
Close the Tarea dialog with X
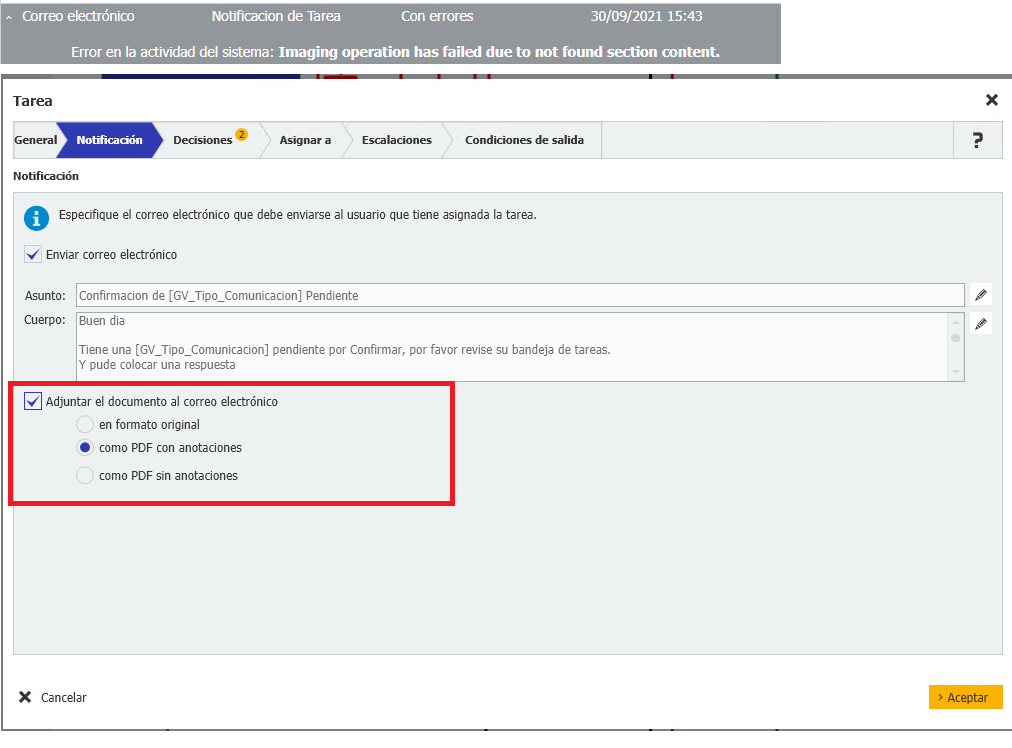[x=991, y=100]
